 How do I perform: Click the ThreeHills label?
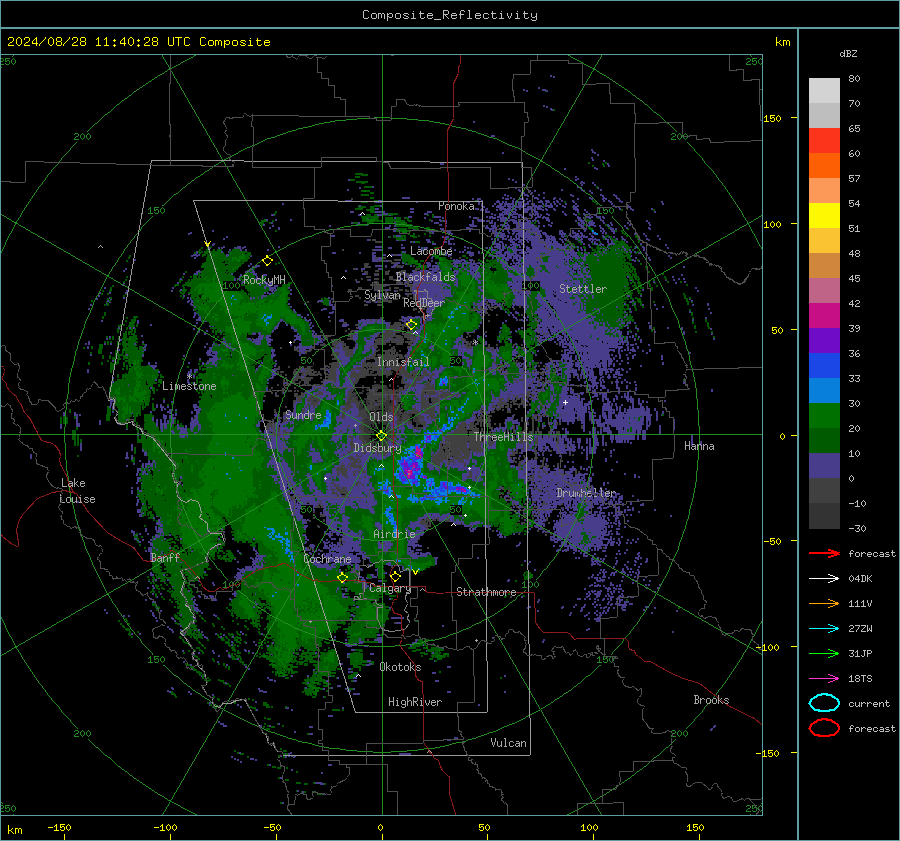pos(503,437)
